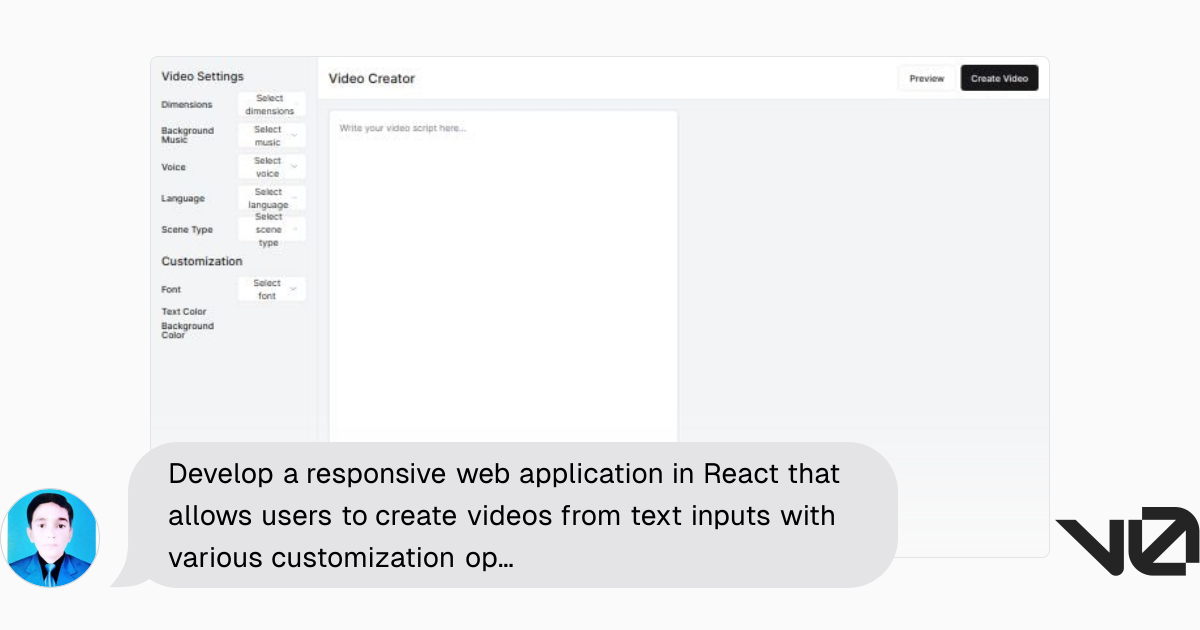This screenshot has height=630, width=1200.
Task: Open the Voice select dropdown
Action: coord(272,166)
